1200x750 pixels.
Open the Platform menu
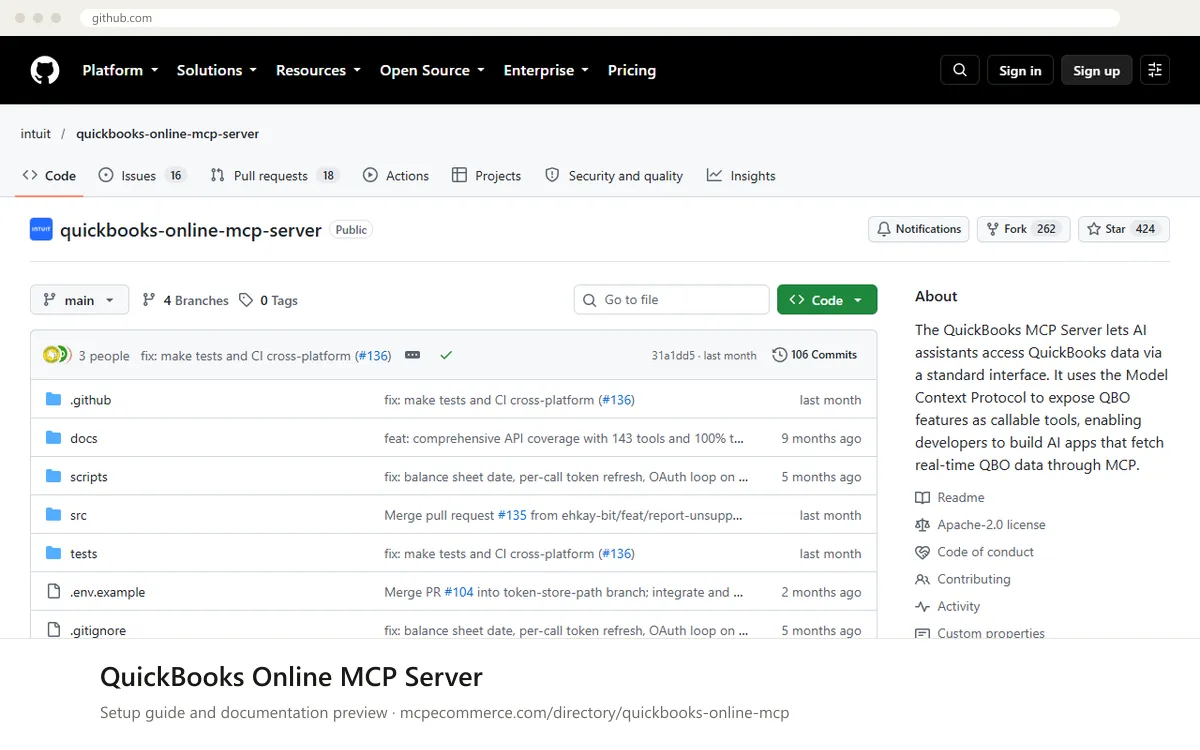(120, 70)
